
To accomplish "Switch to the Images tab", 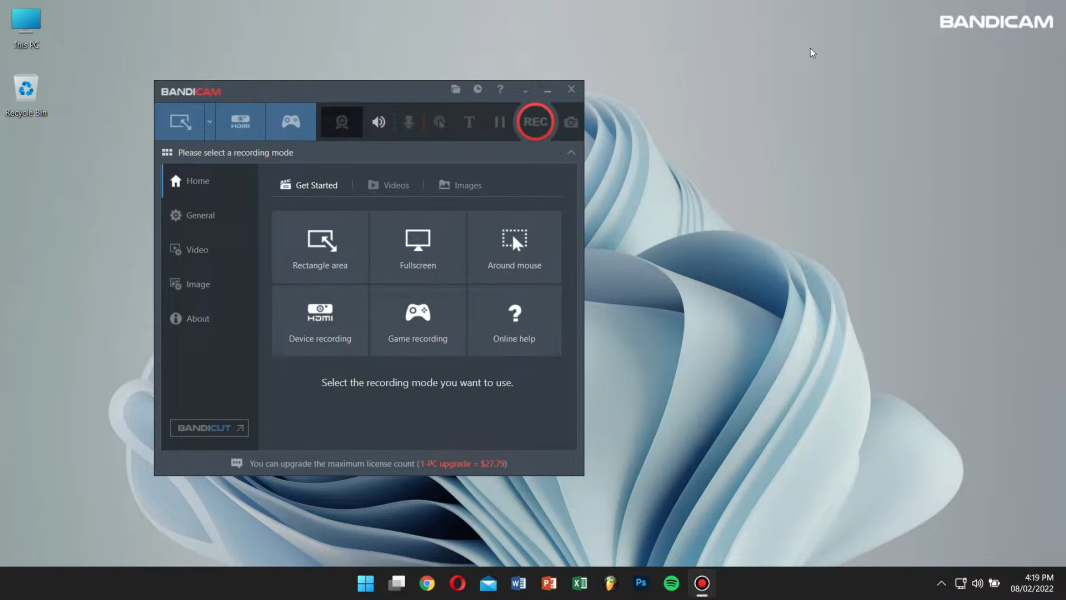I will click(x=460, y=185).
